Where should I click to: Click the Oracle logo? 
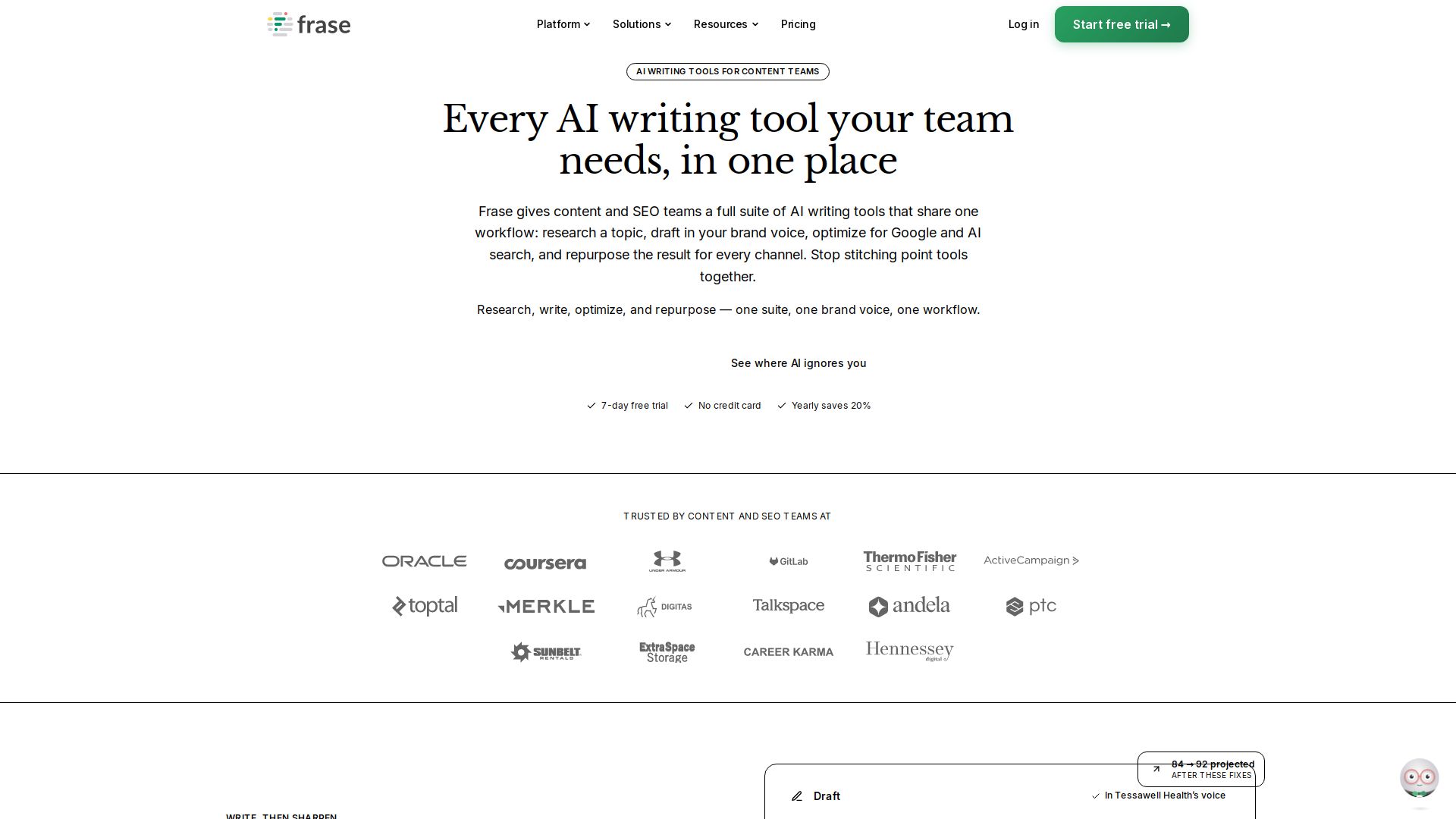pyautogui.click(x=424, y=561)
